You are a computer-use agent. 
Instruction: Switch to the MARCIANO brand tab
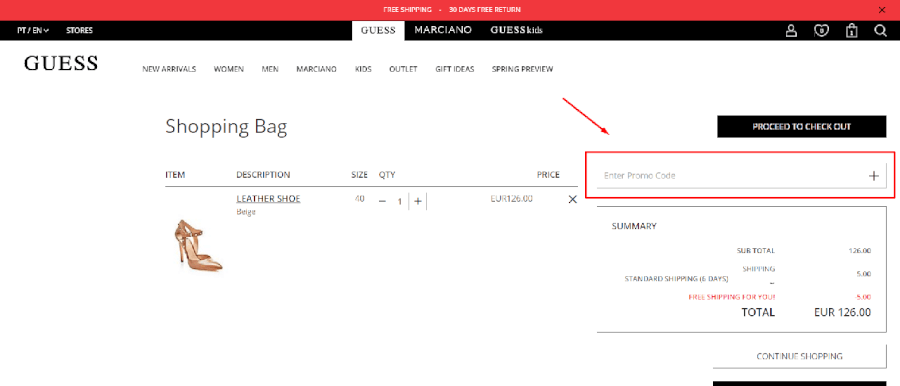click(443, 30)
